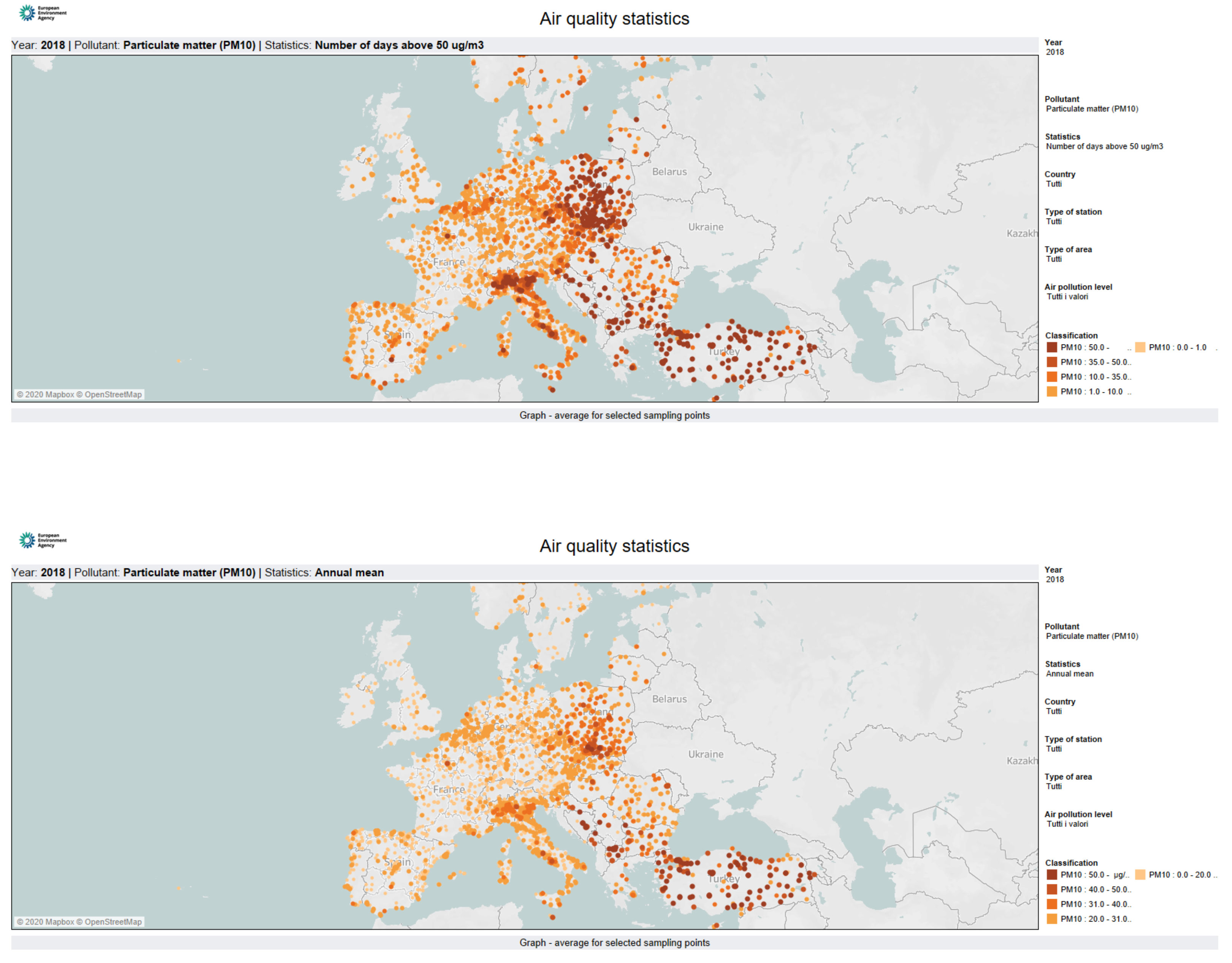Click the PM10 0.0 - 20.0 legend square
This screenshot has height=963, width=1232.
pyautogui.click(x=1140, y=874)
